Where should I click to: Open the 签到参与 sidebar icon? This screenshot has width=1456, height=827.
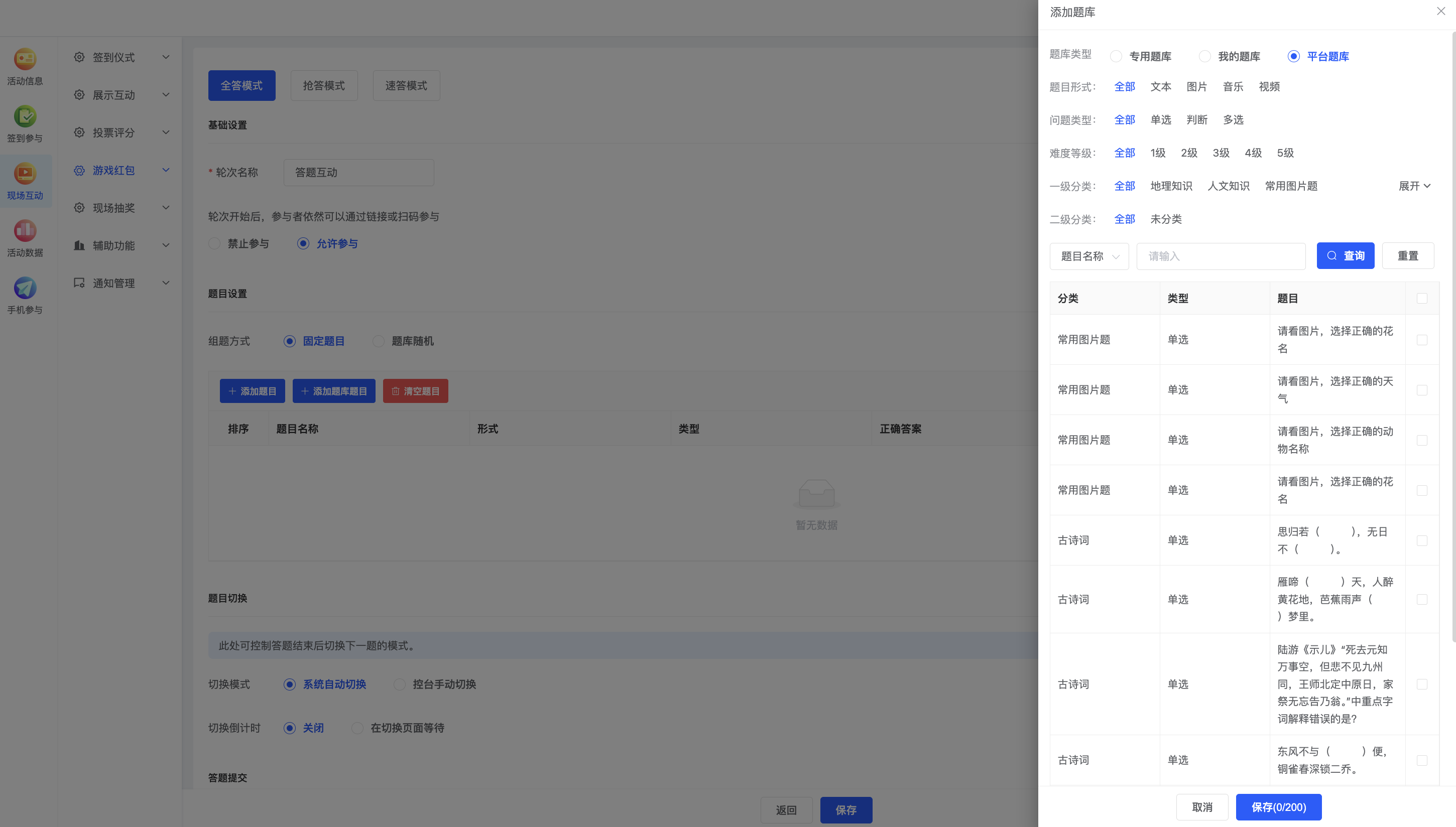[x=25, y=116]
